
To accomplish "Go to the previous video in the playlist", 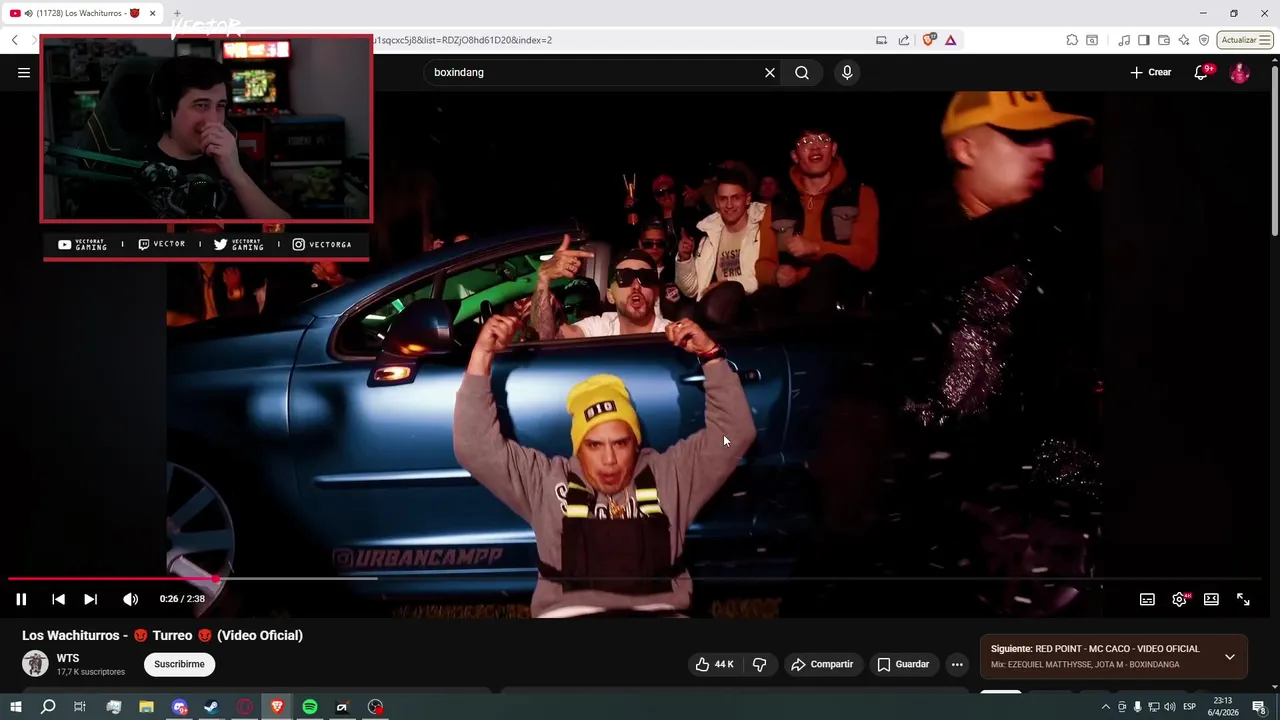I will tap(58, 599).
